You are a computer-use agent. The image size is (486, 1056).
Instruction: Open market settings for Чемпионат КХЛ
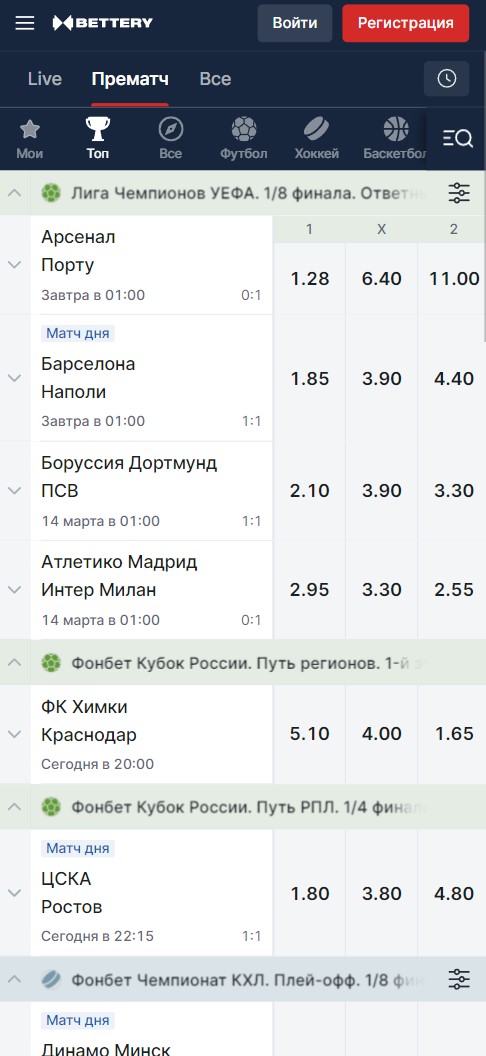tap(459, 979)
